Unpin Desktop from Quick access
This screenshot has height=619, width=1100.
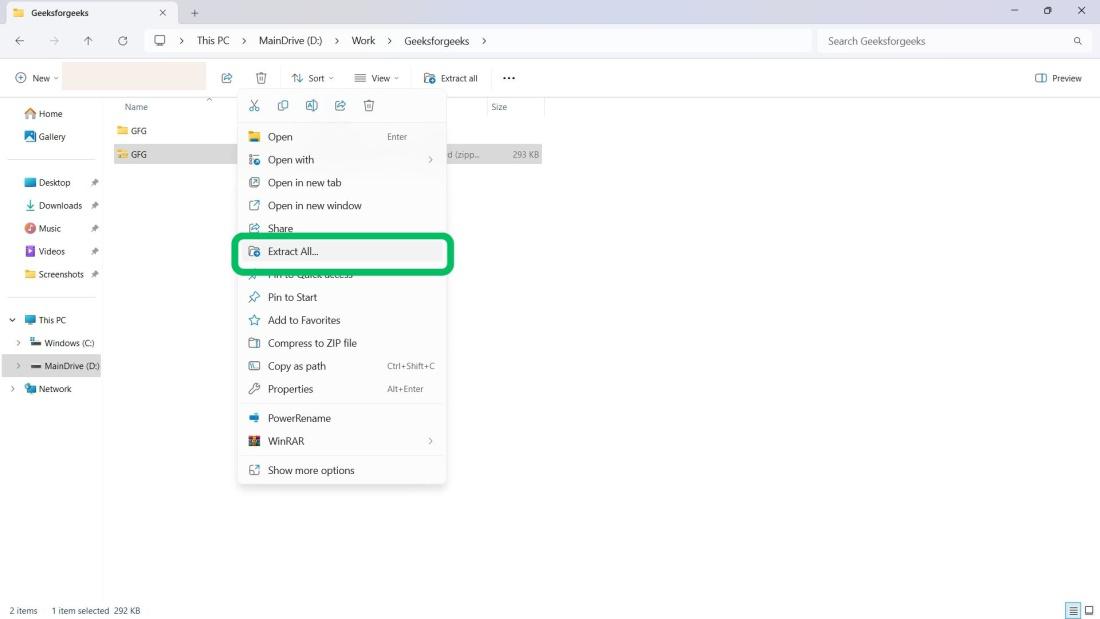tap(95, 182)
